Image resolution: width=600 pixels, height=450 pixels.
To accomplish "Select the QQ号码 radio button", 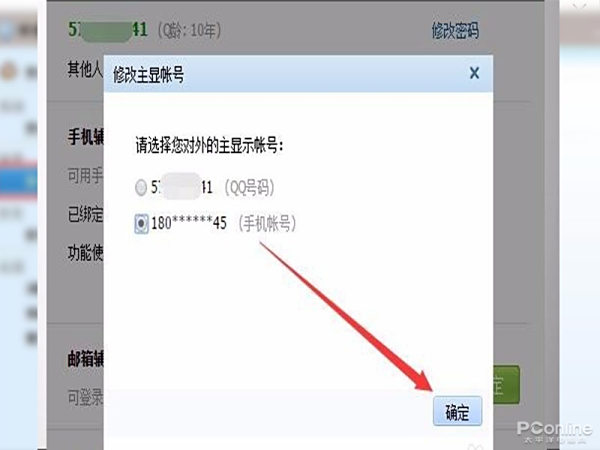I will pyautogui.click(x=141, y=188).
